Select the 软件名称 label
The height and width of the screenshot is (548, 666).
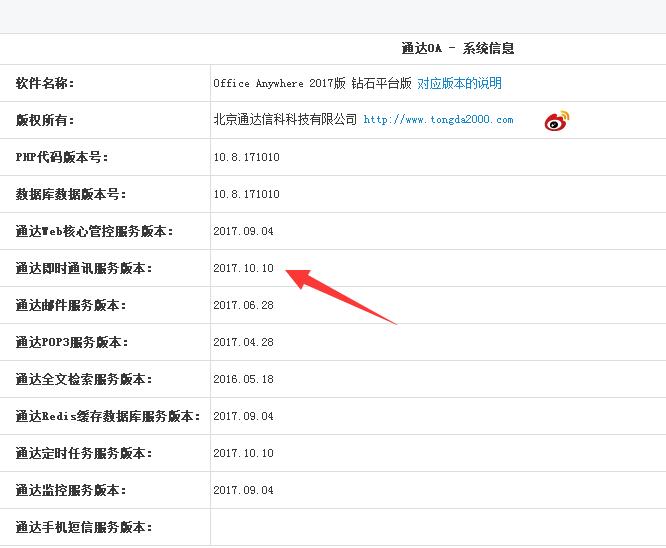click(45, 83)
